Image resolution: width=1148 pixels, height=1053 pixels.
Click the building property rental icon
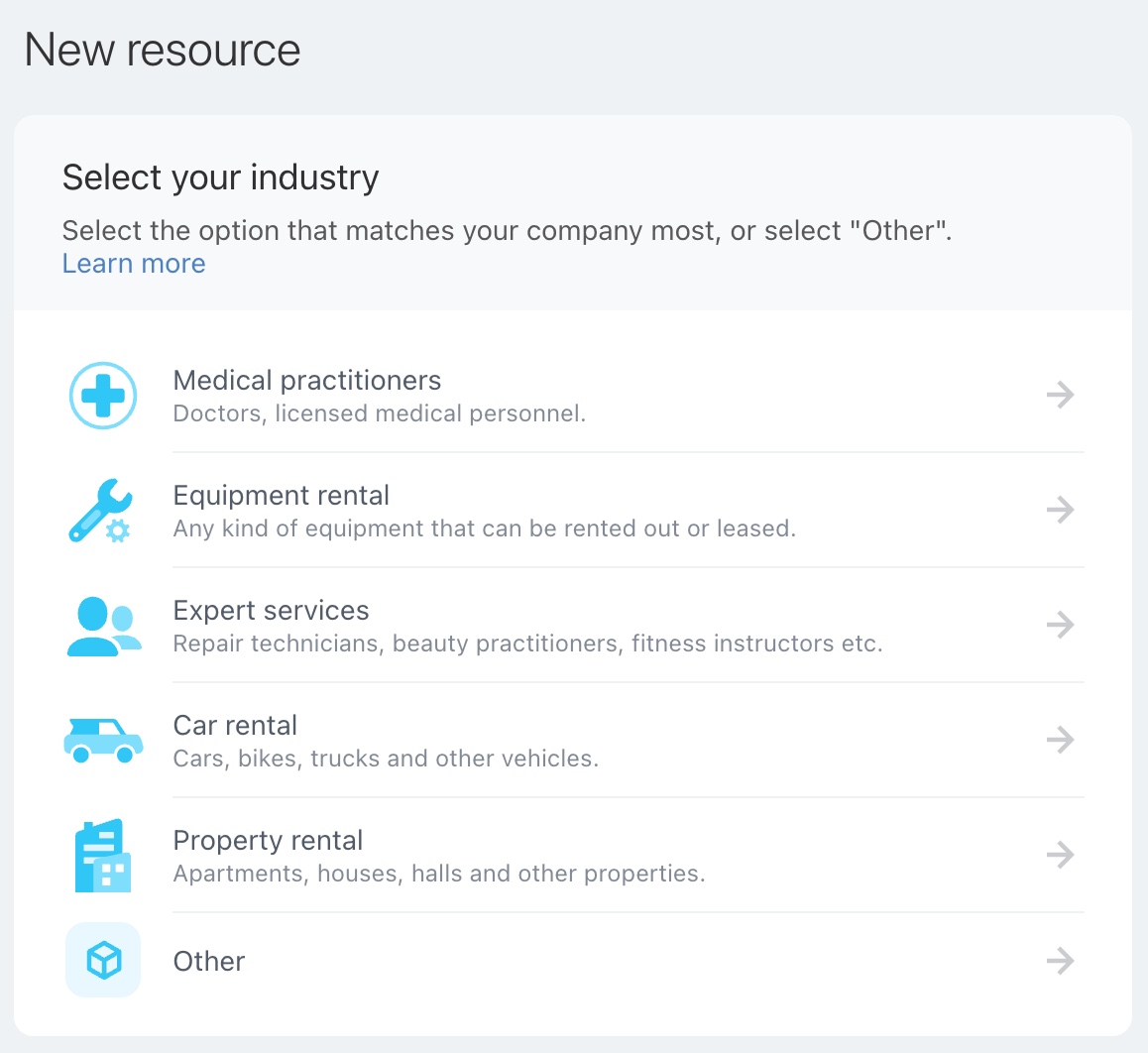(x=103, y=856)
